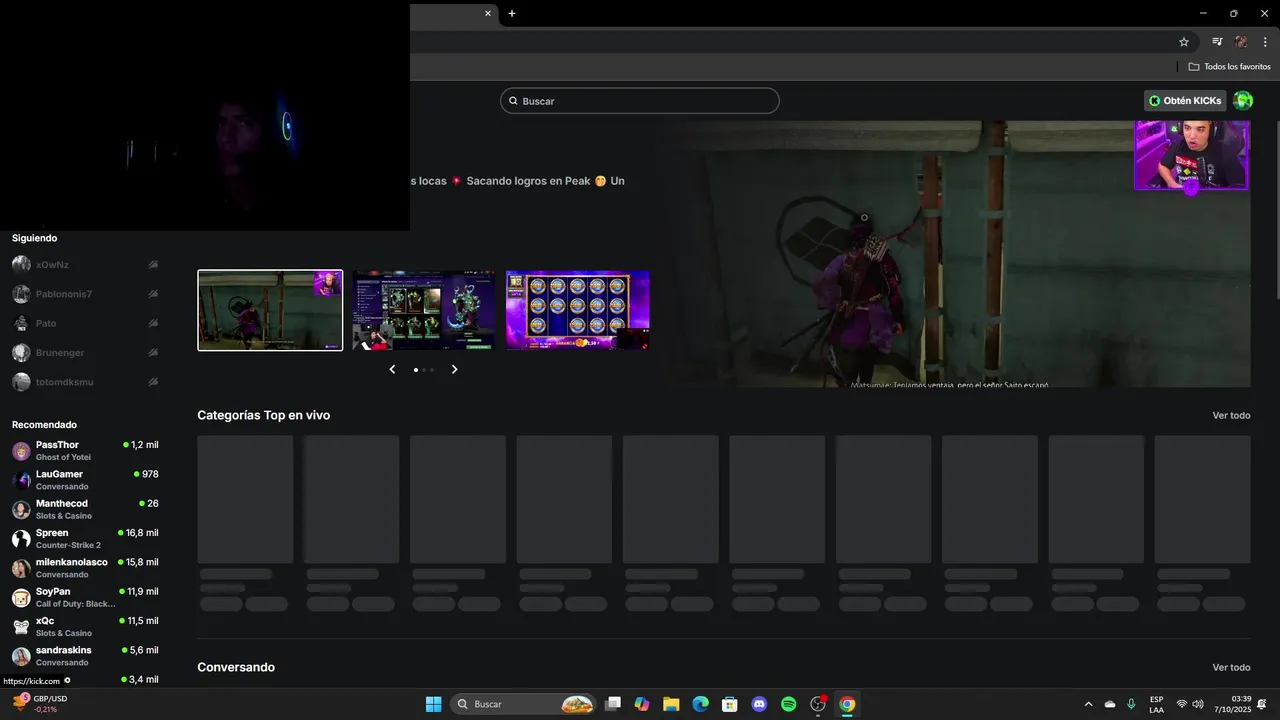Screen dimensions: 1280x720
Task: Close the current browser tab
Action: tap(488, 13)
